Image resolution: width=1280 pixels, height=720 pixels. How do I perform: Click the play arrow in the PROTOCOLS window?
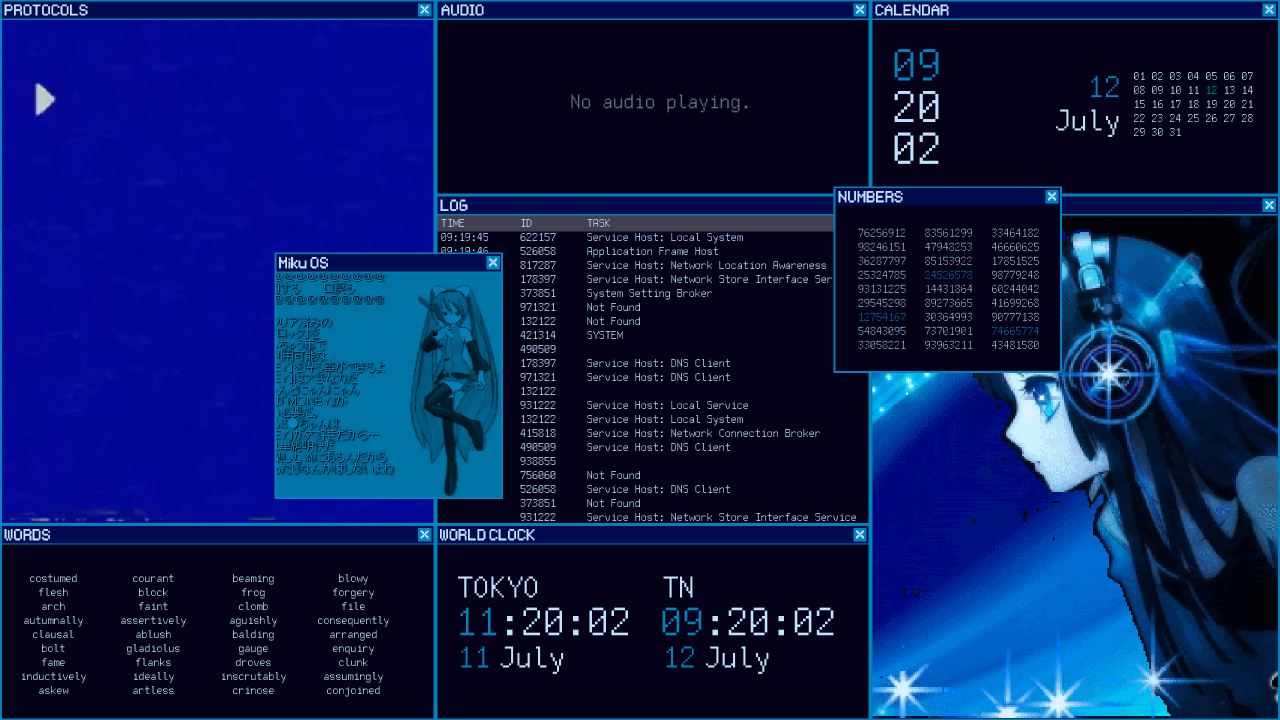45,99
